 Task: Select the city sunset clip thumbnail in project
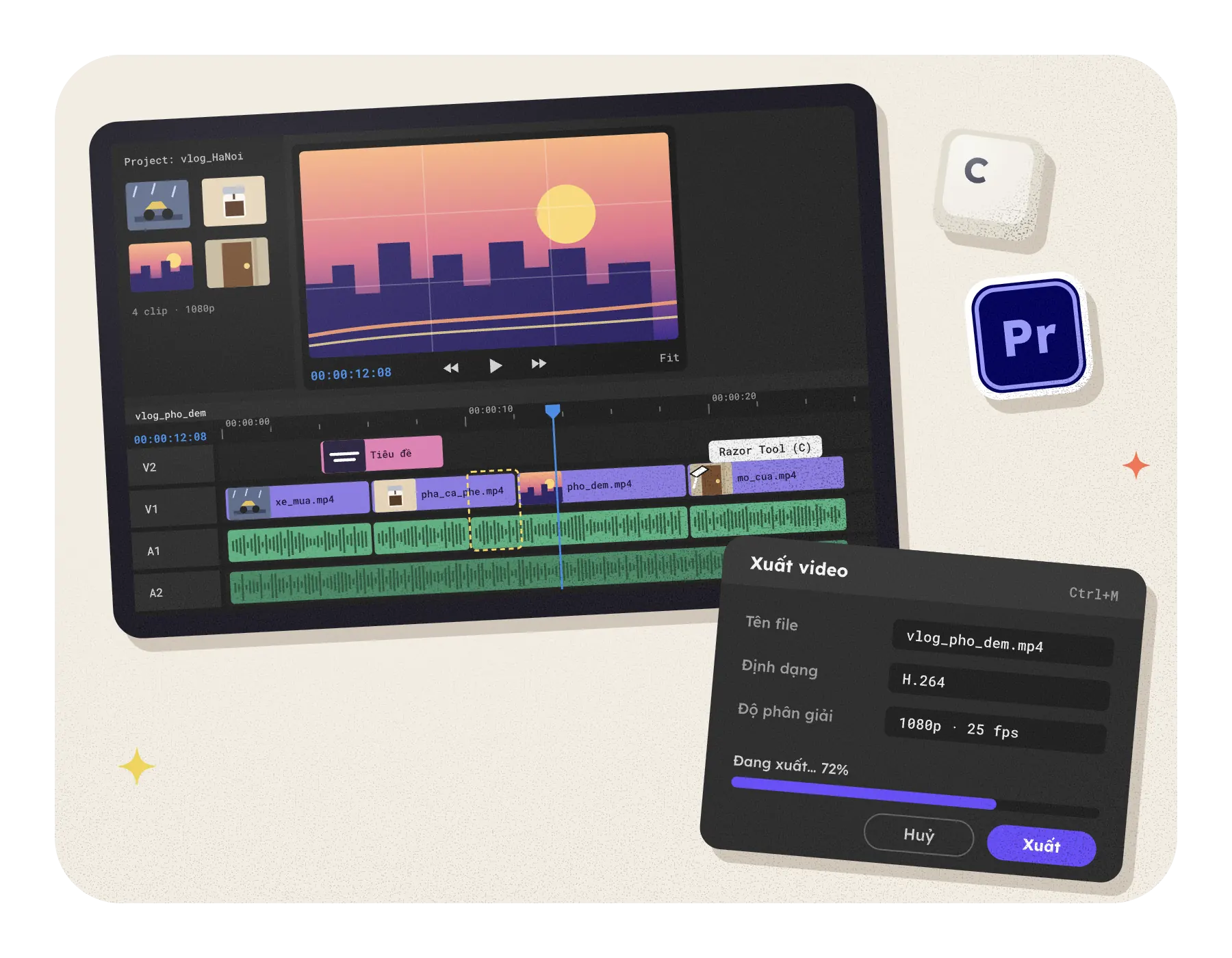pos(161,266)
